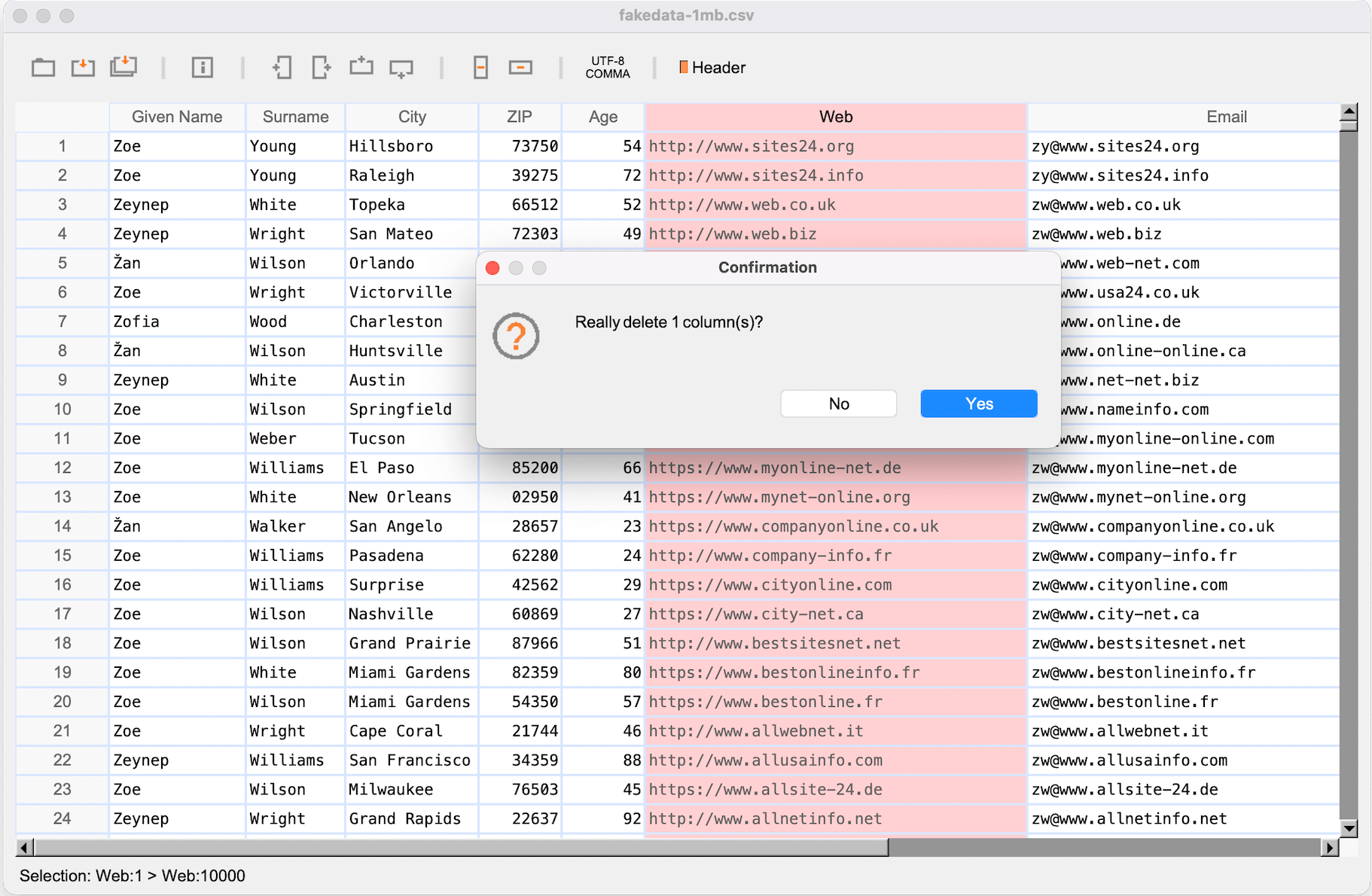
Task: Click the New Orleans cell
Action: [x=412, y=497]
